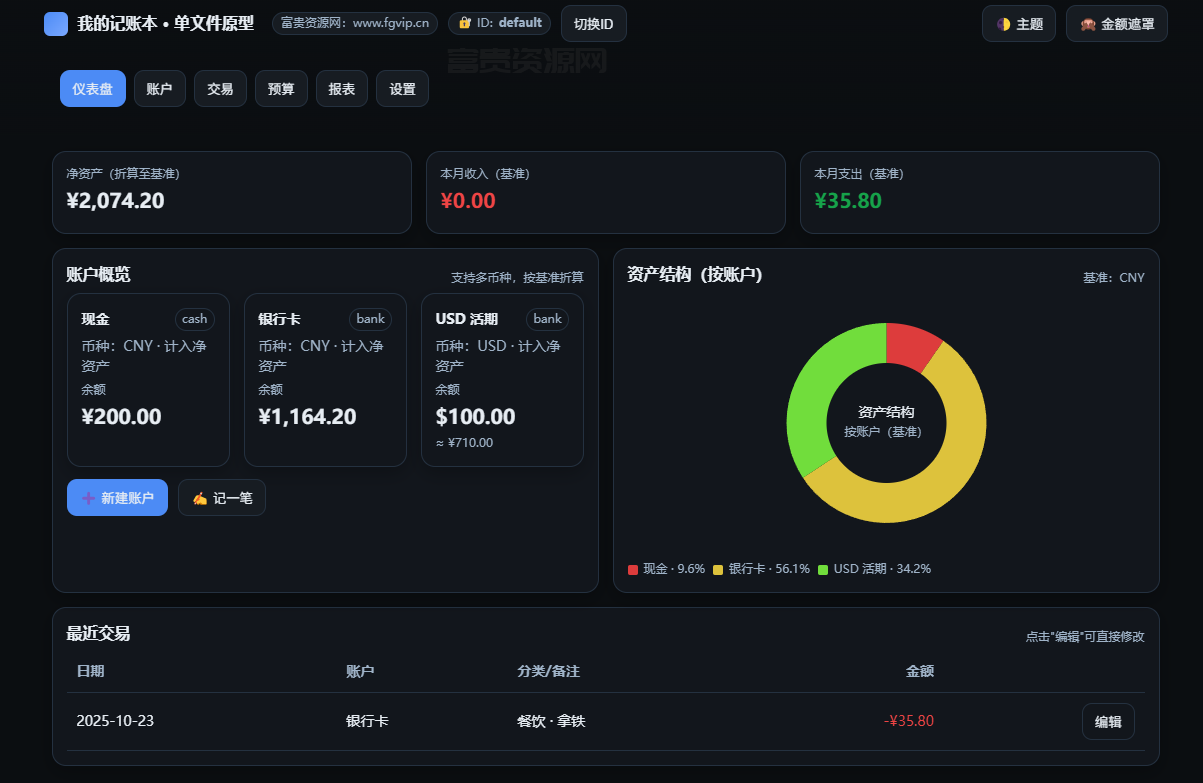Click the half-moon icon on 主题 button
Image resolution: width=1203 pixels, height=783 pixels.
click(1003, 24)
